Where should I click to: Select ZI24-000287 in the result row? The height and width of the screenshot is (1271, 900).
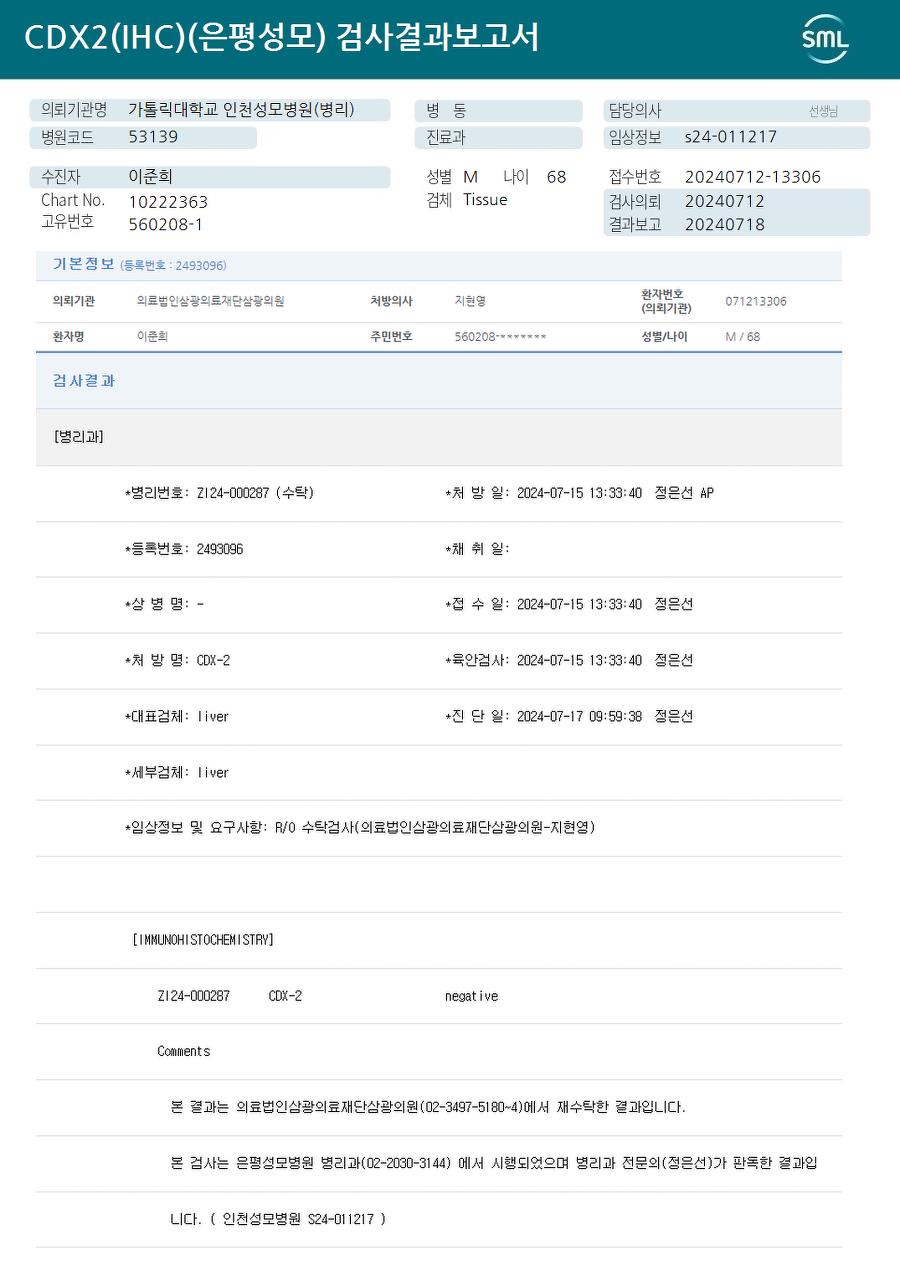(x=194, y=996)
